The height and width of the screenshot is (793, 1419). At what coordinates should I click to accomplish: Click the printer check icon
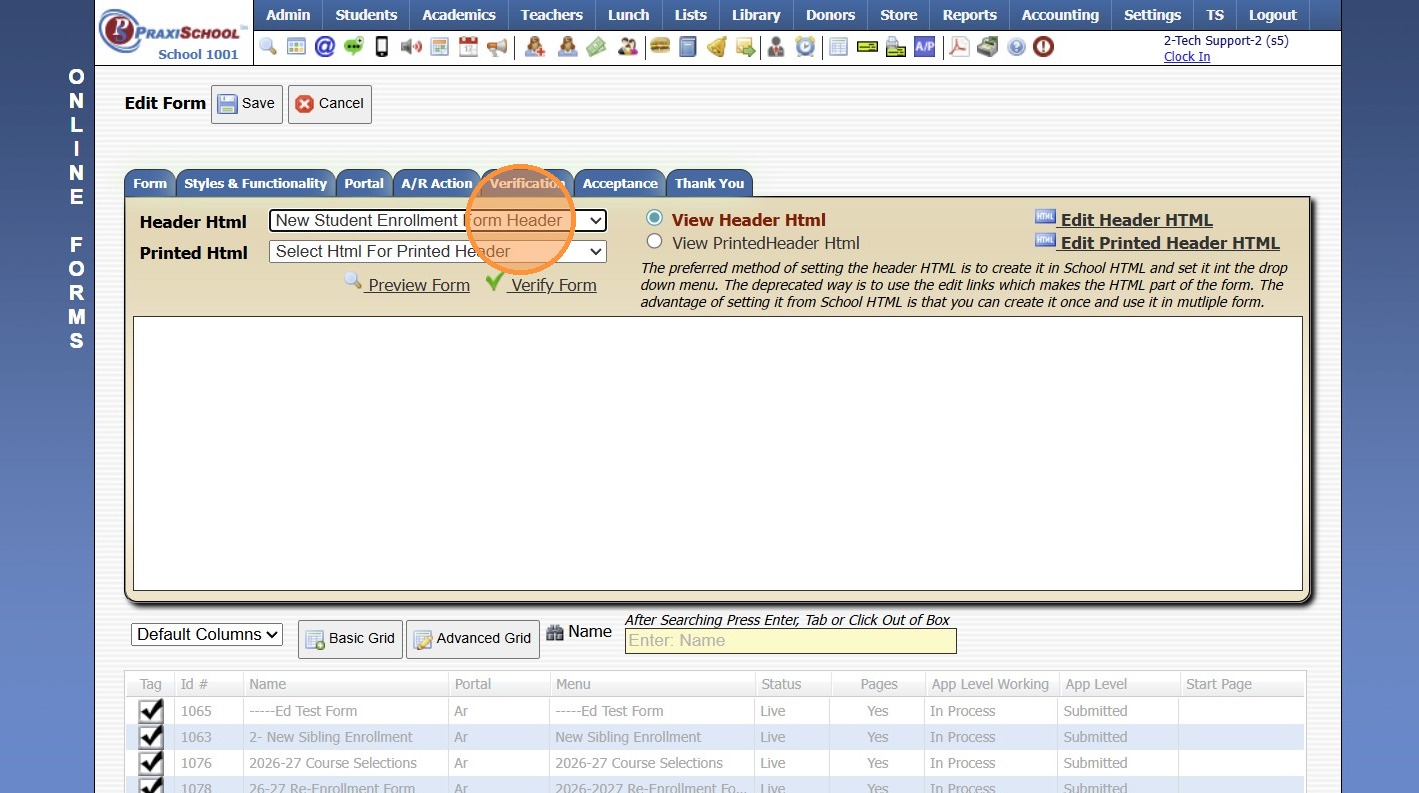click(x=896, y=46)
